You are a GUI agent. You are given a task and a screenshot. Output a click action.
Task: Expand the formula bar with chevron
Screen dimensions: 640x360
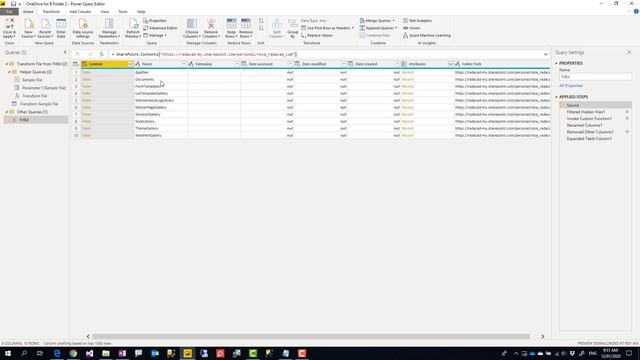point(546,54)
